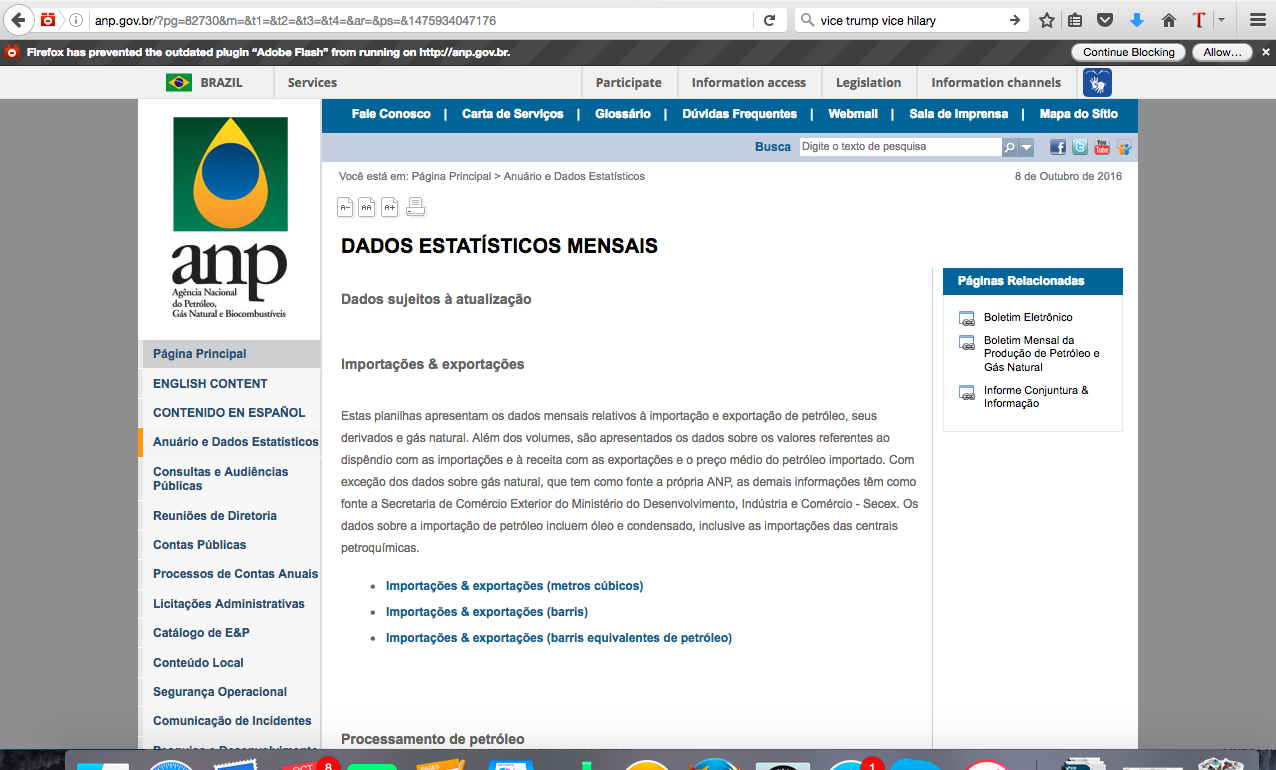The image size is (1276, 770).
Task: Open Boletim Eletrônico related page
Action: [x=1028, y=317]
